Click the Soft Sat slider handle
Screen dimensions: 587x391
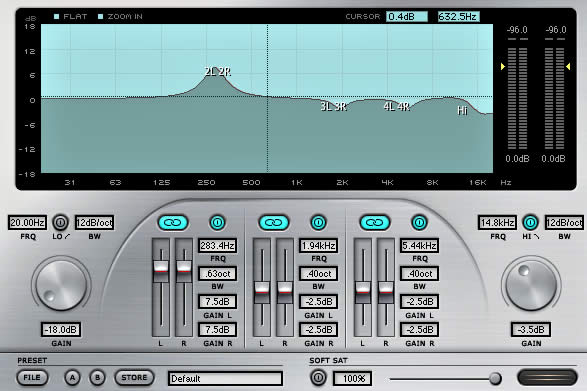[x=495, y=379]
